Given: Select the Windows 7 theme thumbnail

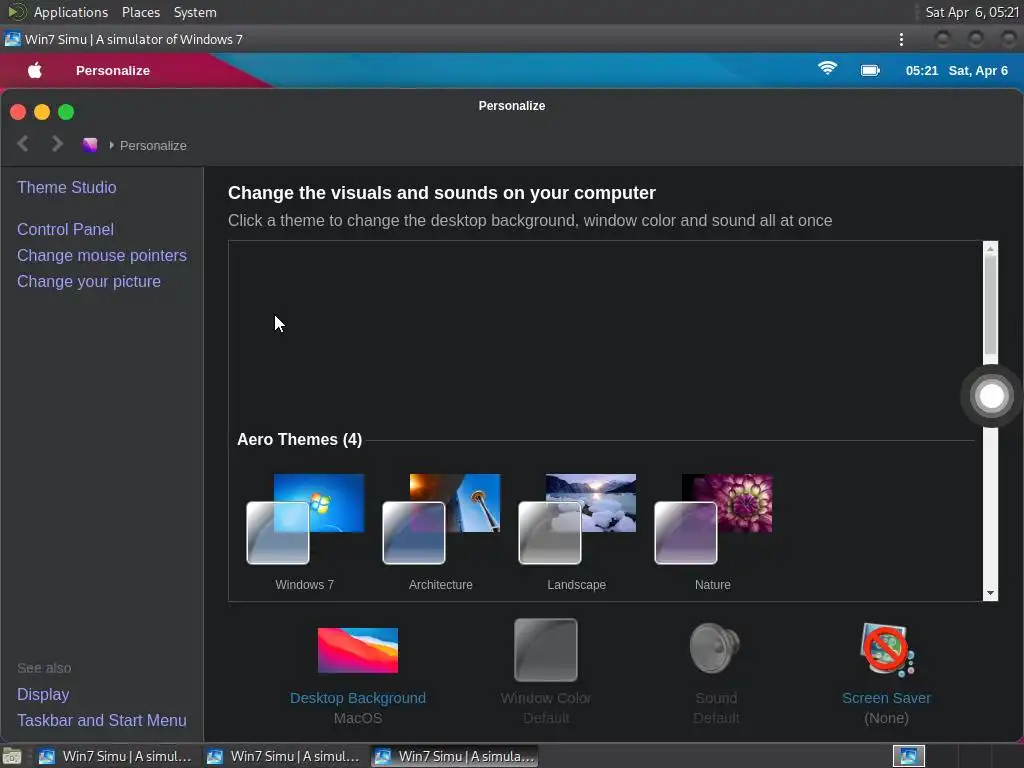Looking at the screenshot, I should (x=305, y=519).
